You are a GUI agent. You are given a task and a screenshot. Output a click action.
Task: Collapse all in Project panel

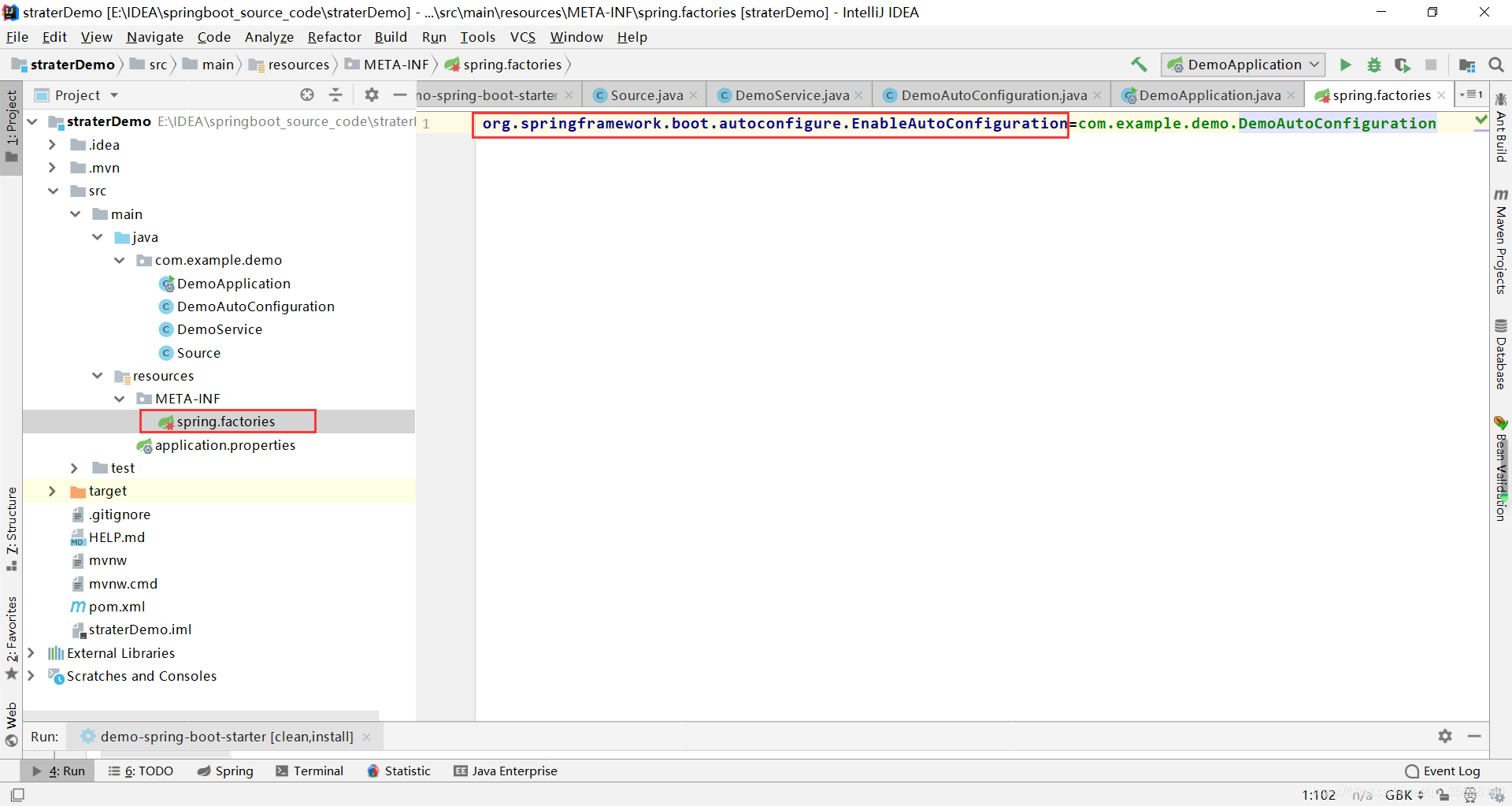335,95
